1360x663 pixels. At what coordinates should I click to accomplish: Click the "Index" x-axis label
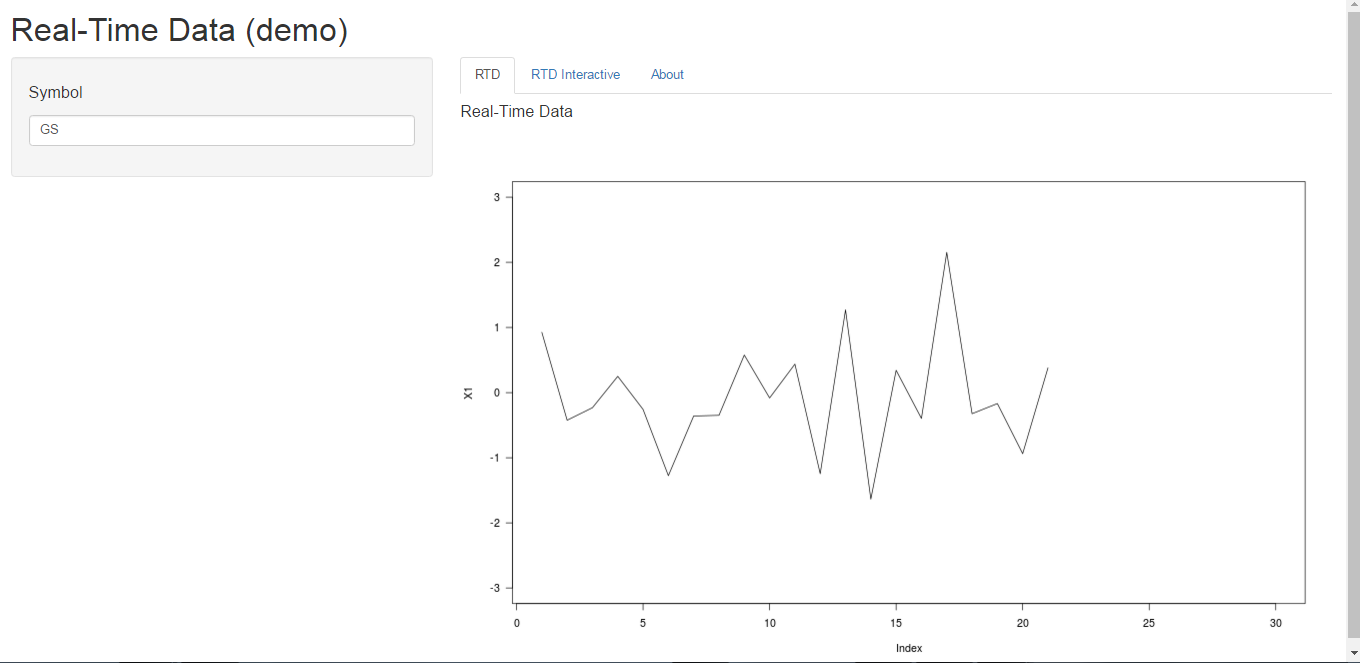(x=909, y=648)
